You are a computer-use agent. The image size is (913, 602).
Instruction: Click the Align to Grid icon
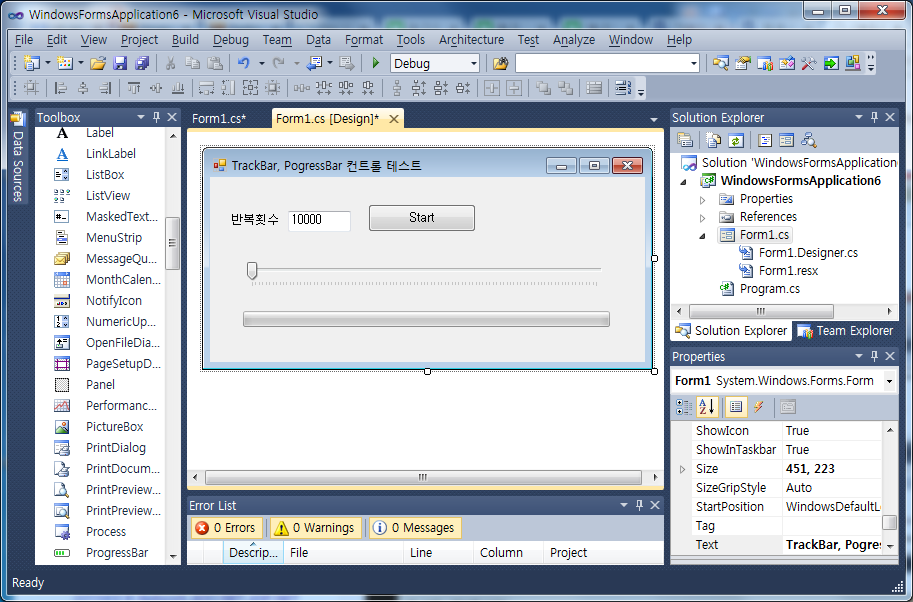click(x=31, y=88)
